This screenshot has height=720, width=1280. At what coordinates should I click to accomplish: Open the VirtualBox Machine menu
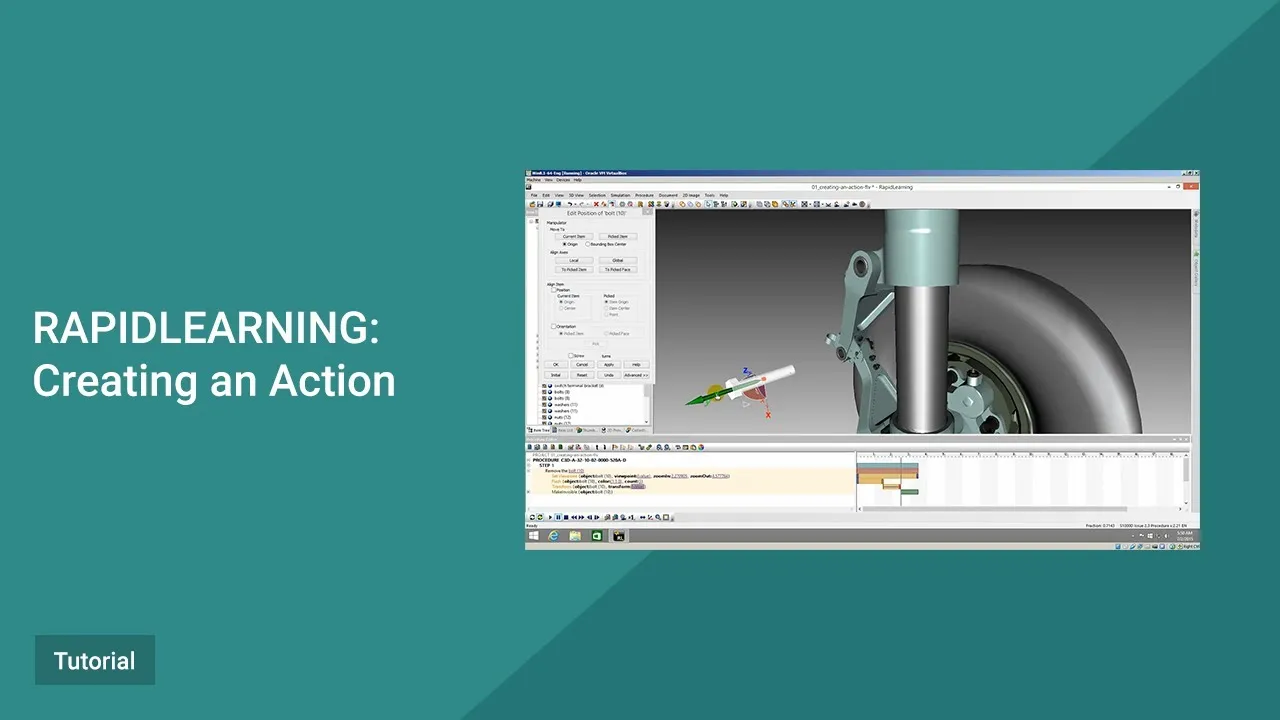tap(534, 180)
